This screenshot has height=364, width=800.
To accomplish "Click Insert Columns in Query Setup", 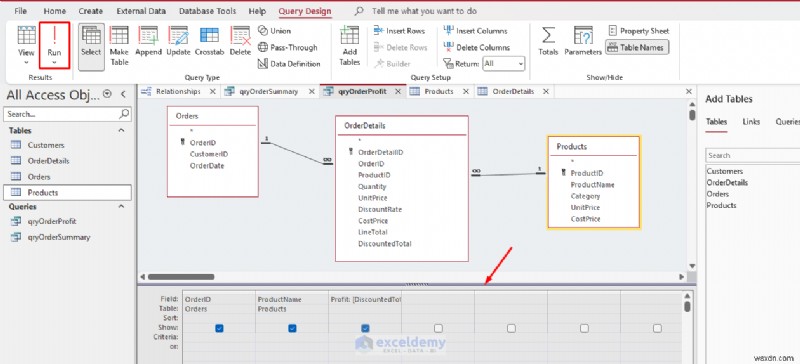I will pos(476,31).
